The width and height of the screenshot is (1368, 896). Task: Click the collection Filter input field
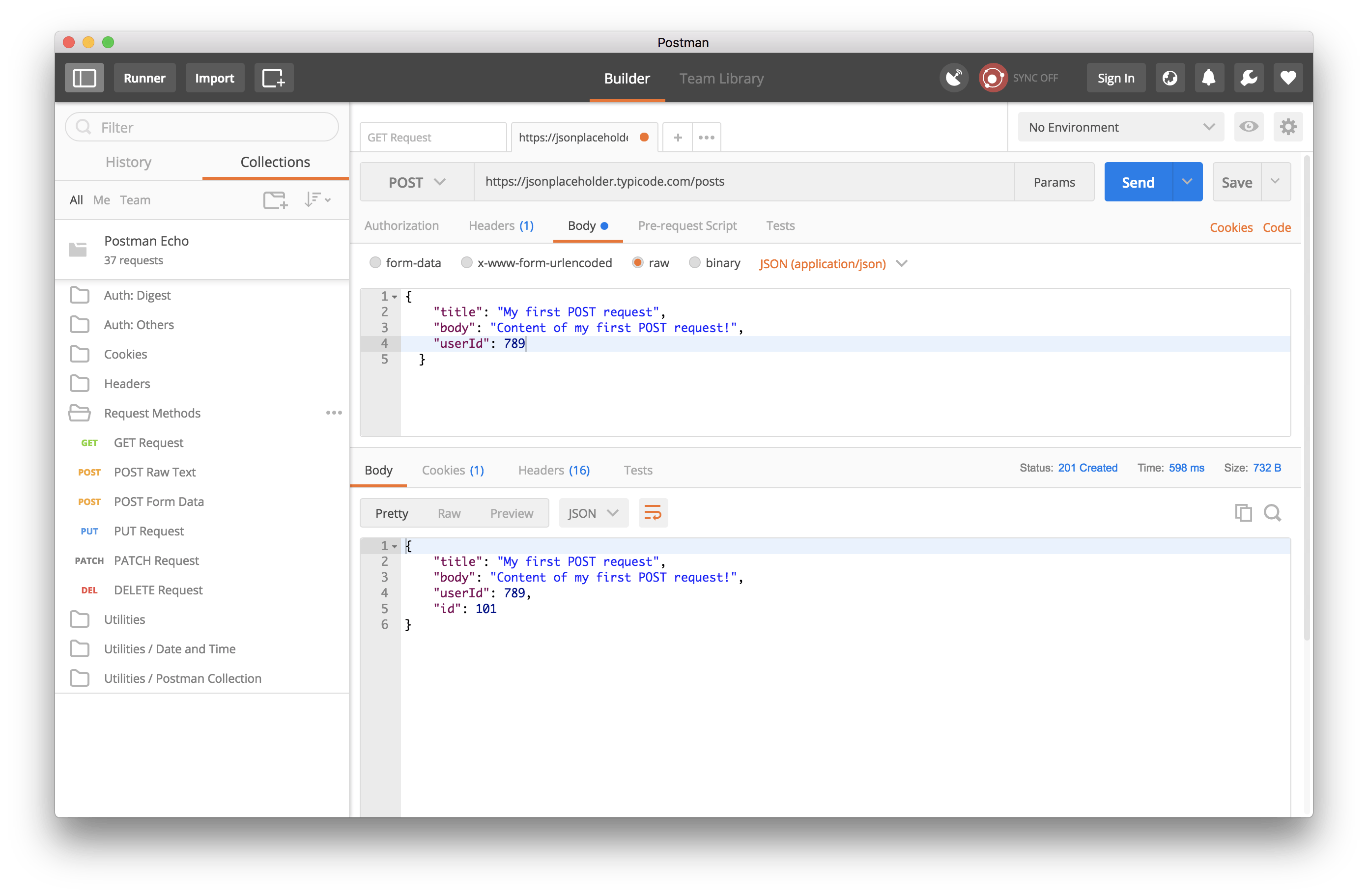click(x=202, y=127)
